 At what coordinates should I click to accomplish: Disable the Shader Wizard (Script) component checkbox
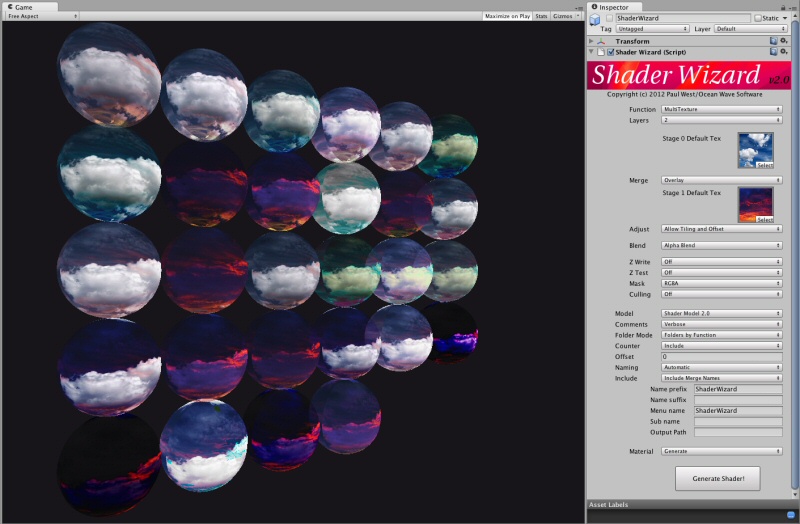point(611,52)
